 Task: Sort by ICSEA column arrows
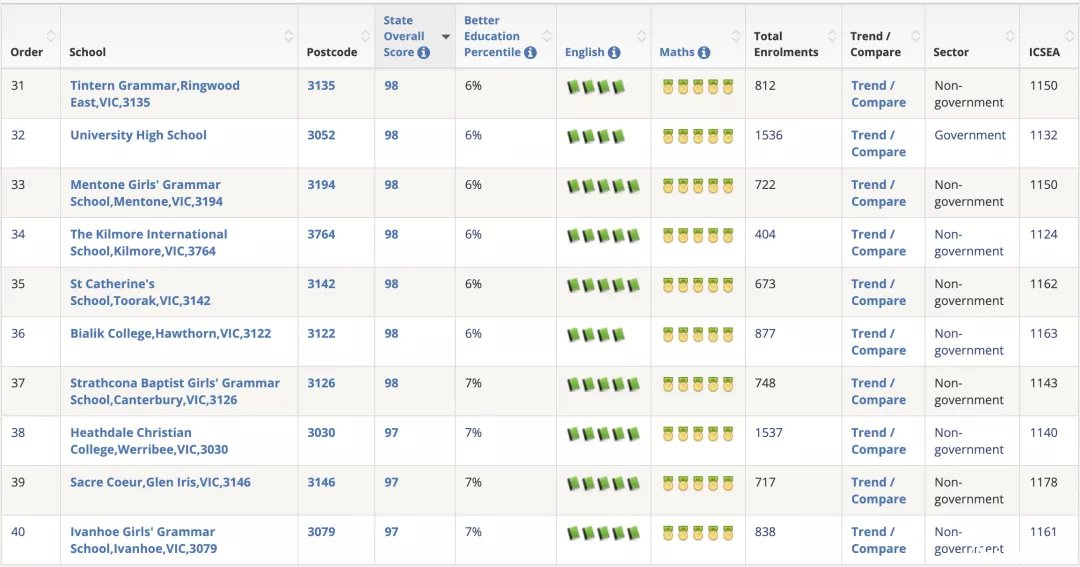pyautogui.click(x=1070, y=36)
